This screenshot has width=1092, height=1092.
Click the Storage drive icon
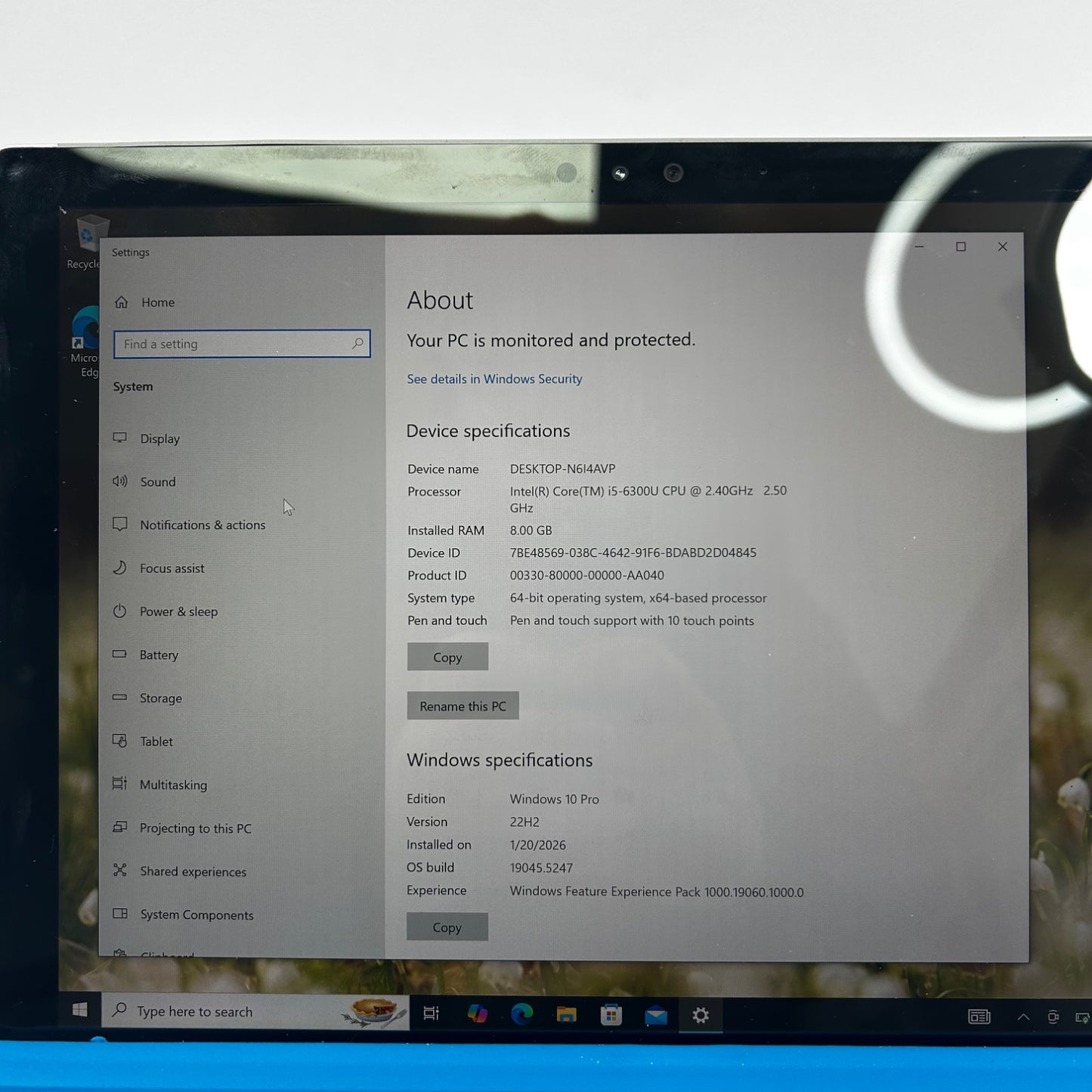120,698
